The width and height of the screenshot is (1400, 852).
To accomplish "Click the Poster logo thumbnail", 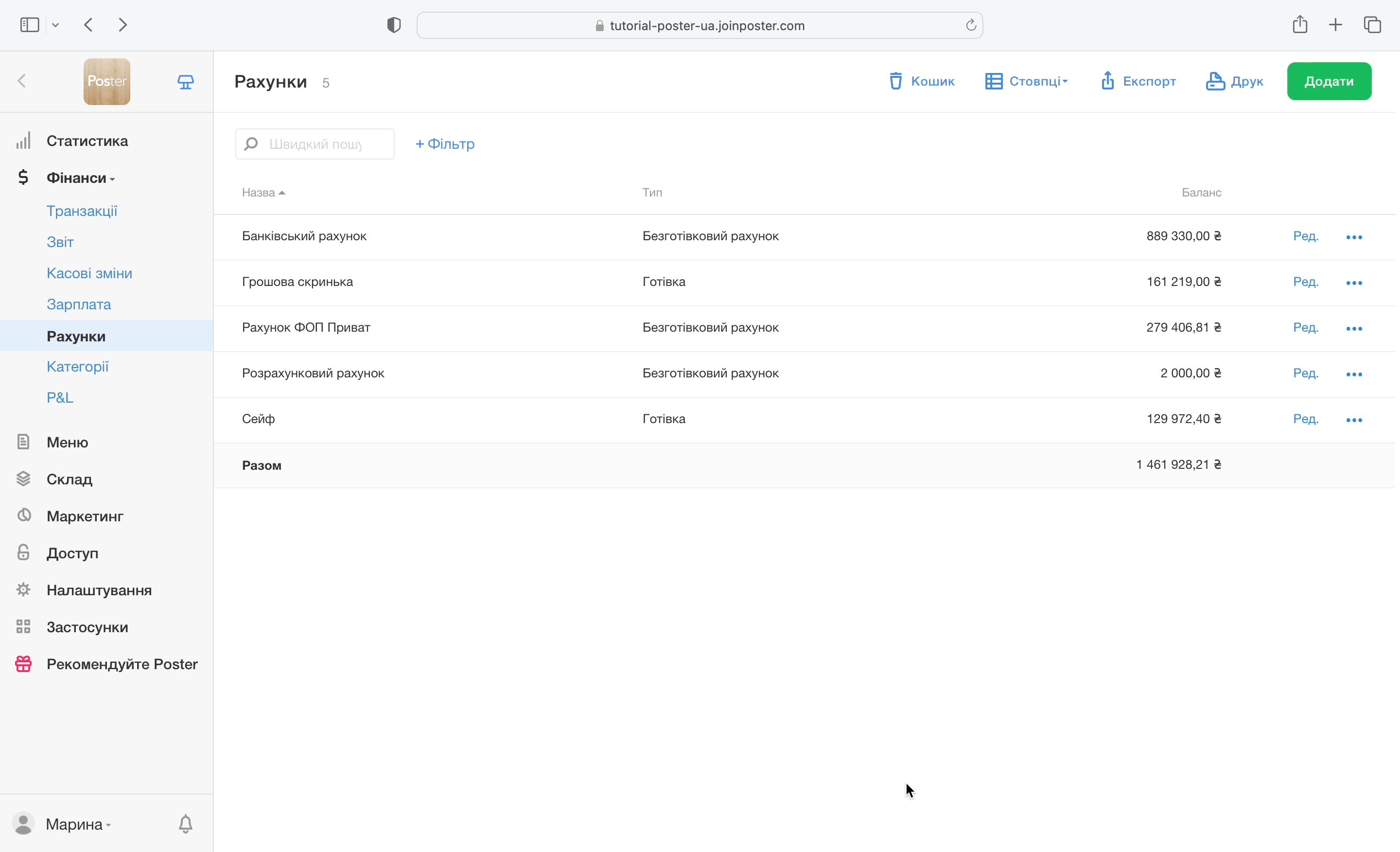I will [x=107, y=81].
